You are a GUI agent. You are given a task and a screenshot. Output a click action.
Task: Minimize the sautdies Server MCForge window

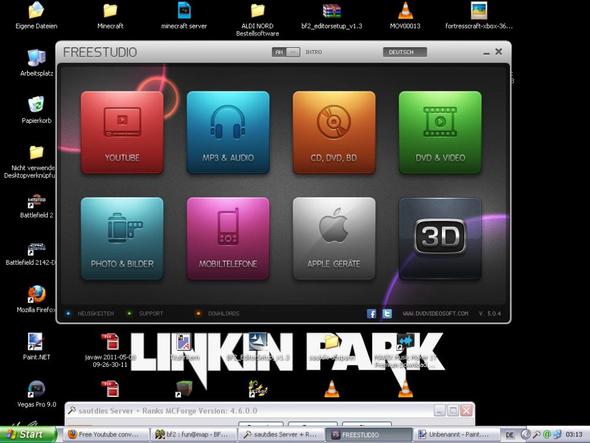[x=439, y=411]
